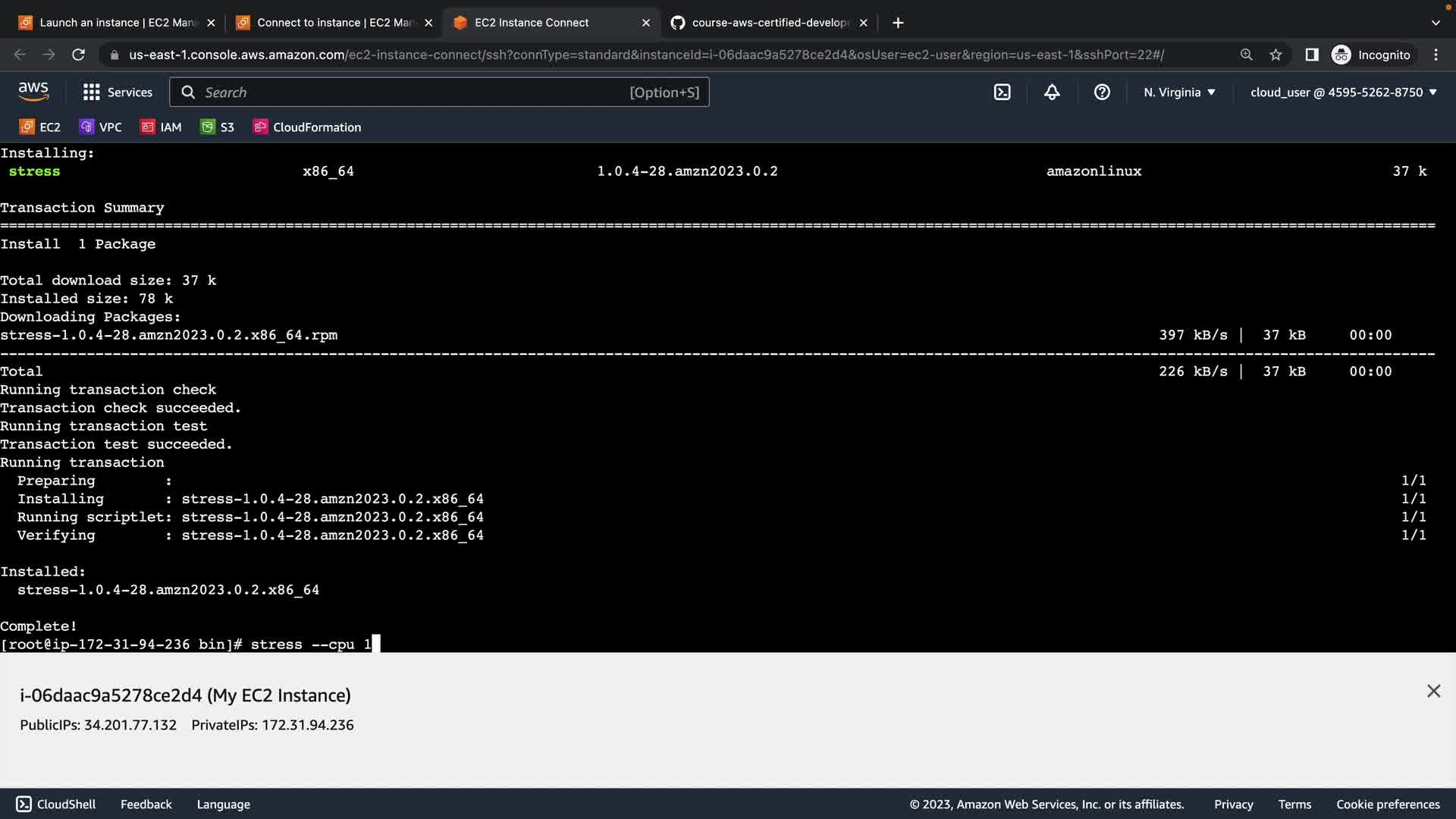Image resolution: width=1456 pixels, height=819 pixels.
Task: Open the Services grid menu
Action: 118,92
